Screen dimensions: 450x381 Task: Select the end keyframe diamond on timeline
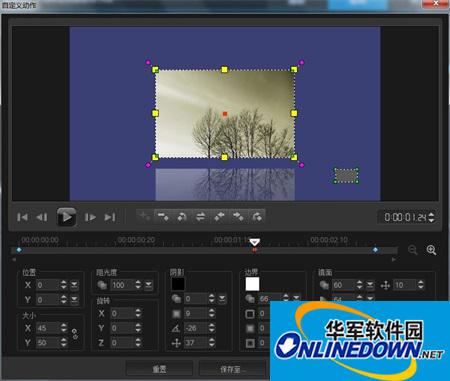tap(375, 250)
